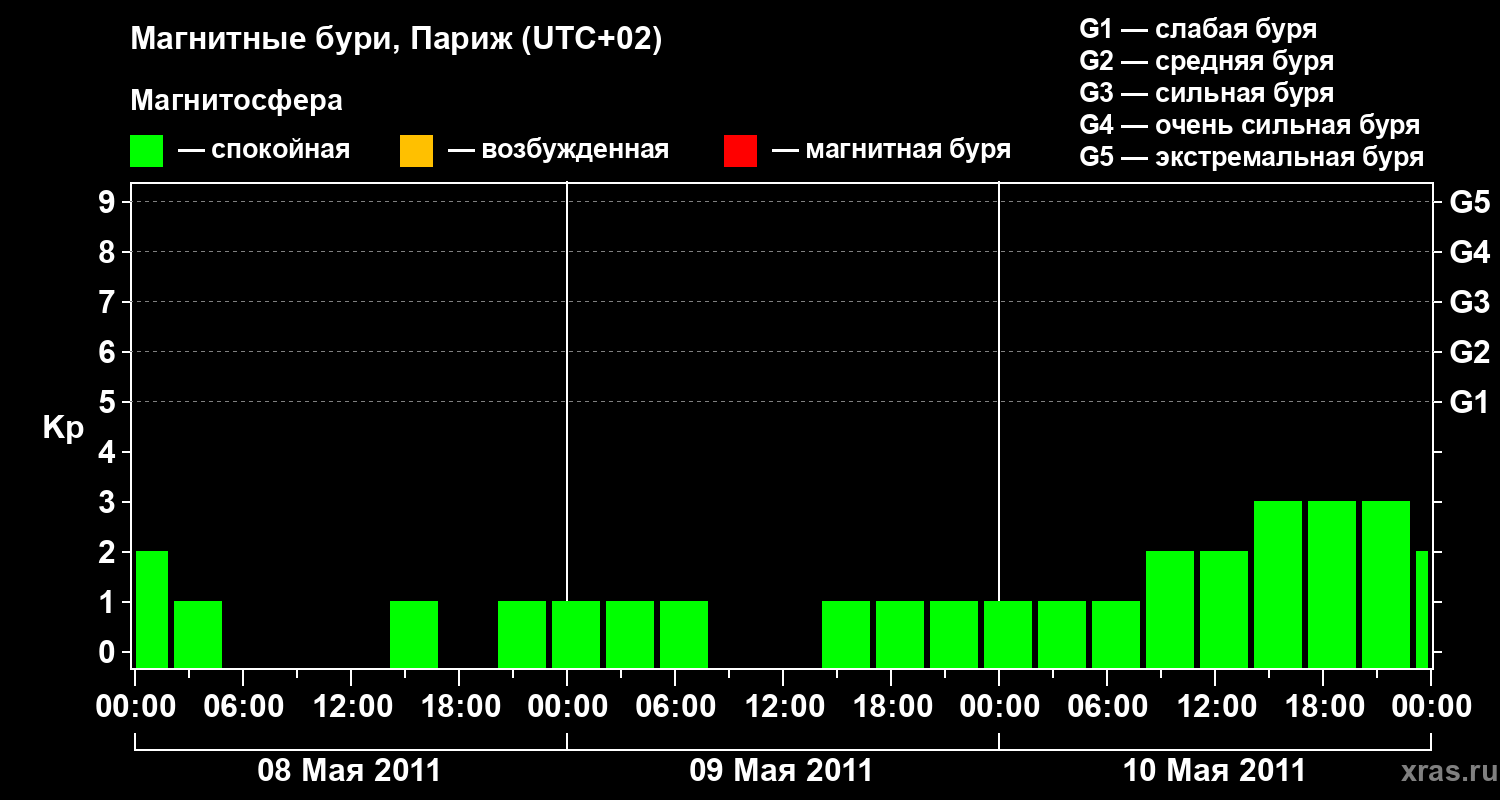1500x800 pixels.
Task: Click the red 'магнитная буря' legend swatch
Action: pos(740,151)
